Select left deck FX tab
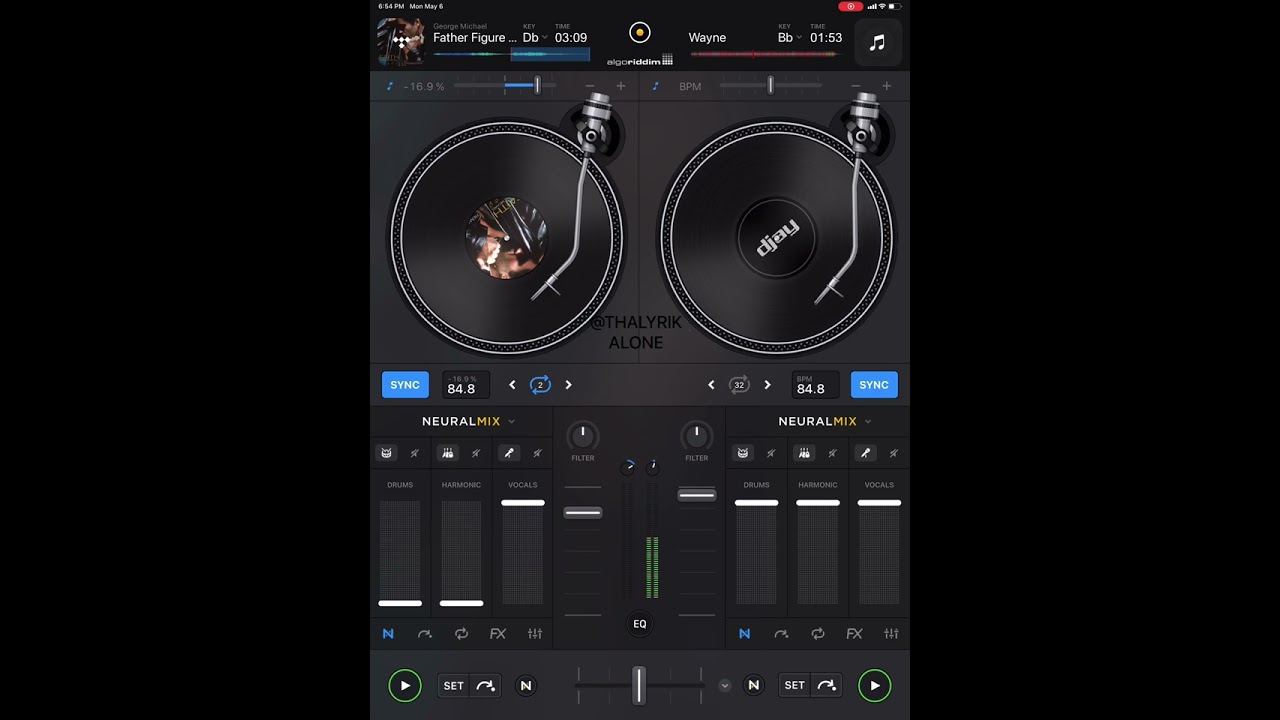The width and height of the screenshot is (1280, 720). 498,634
